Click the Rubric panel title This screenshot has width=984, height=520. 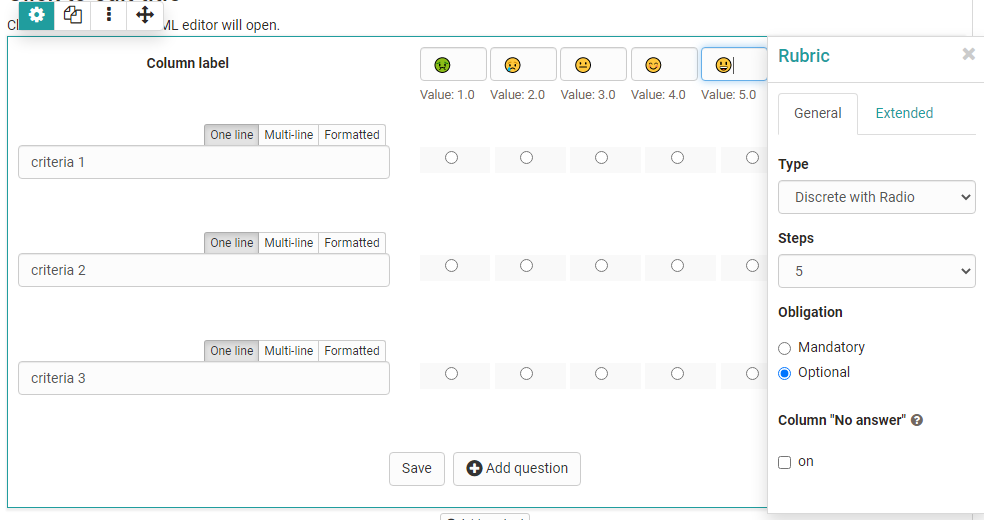(804, 56)
